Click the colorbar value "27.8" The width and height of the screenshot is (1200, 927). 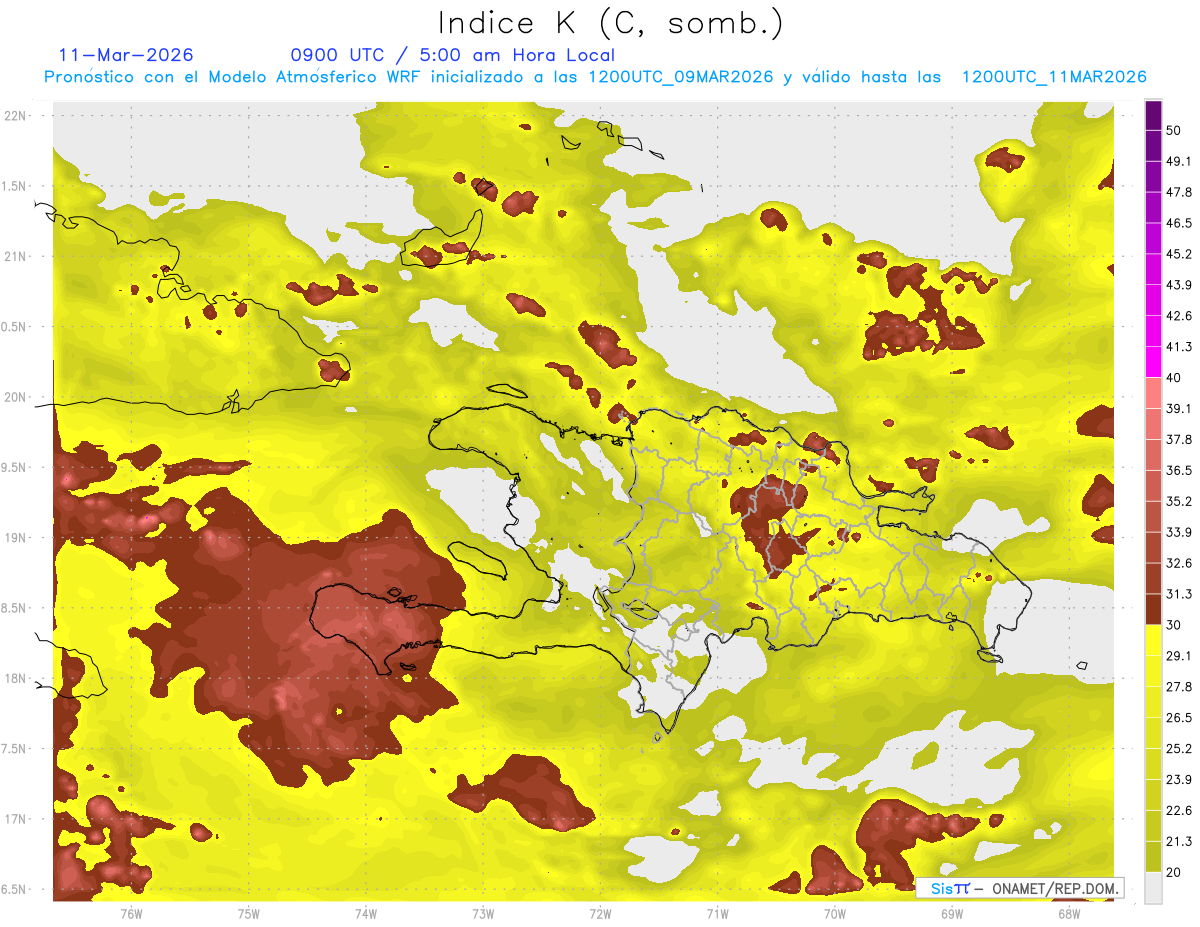1178,686
